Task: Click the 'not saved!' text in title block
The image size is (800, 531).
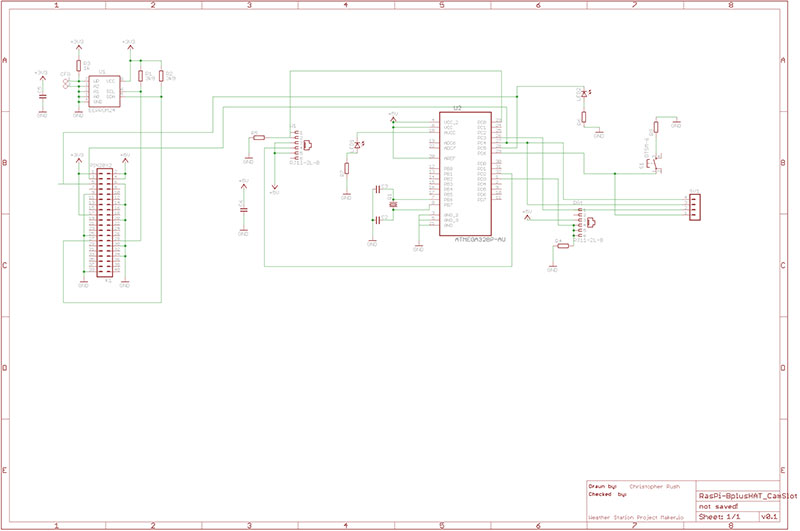Action: coord(717,507)
